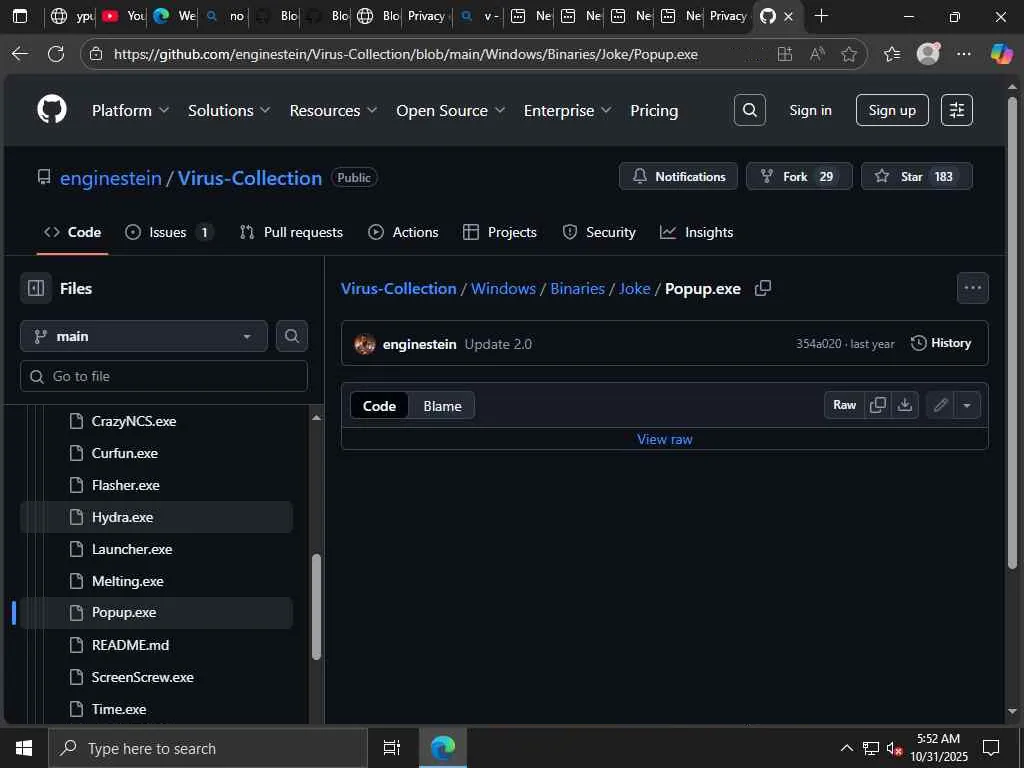Open Edge settings and more menu

[964, 54]
